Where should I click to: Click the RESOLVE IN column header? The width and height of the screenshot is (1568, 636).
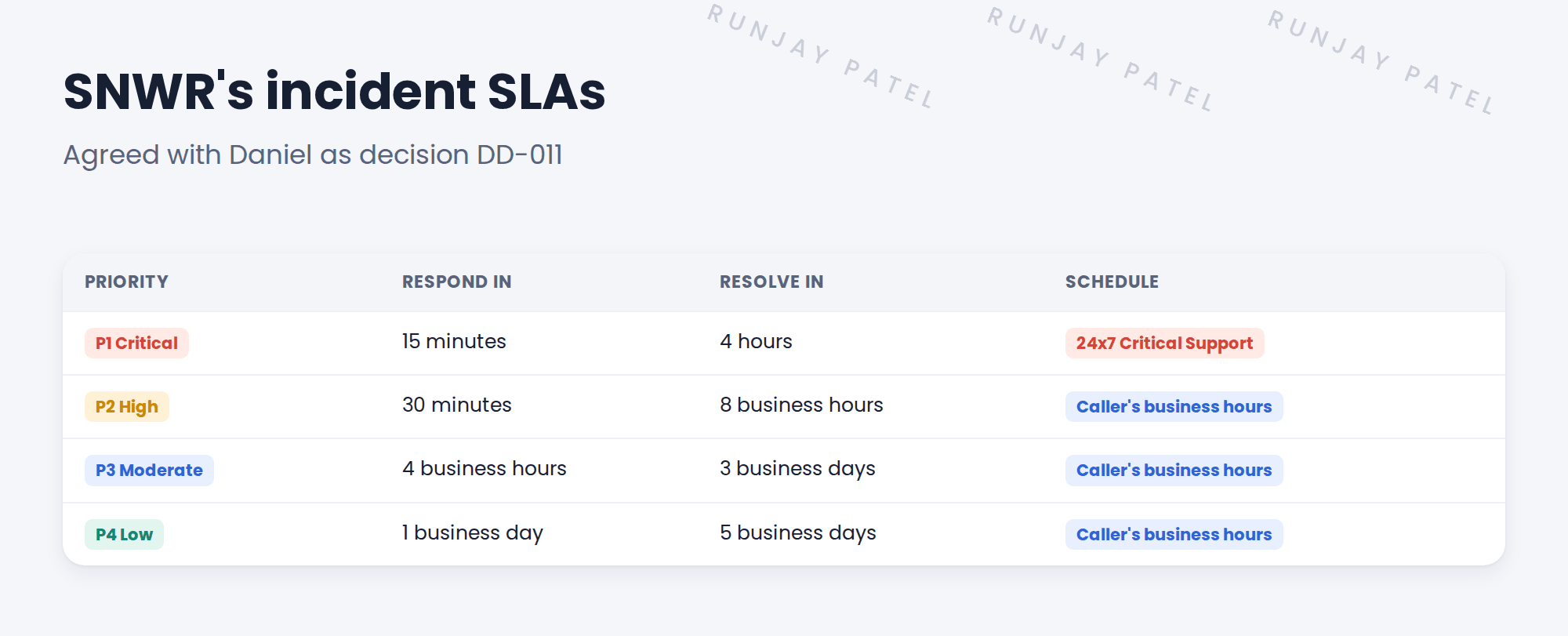click(x=771, y=282)
